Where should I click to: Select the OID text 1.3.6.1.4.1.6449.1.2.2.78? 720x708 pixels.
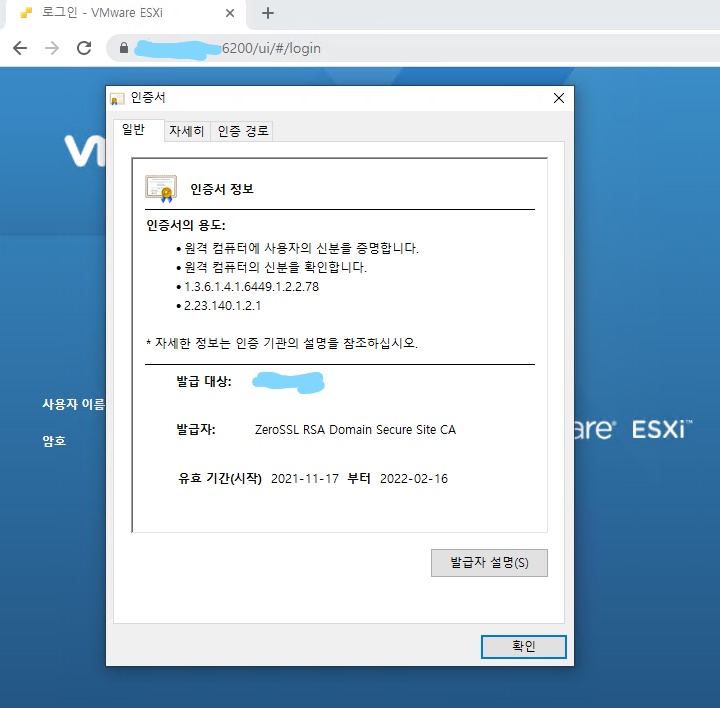tap(251, 287)
